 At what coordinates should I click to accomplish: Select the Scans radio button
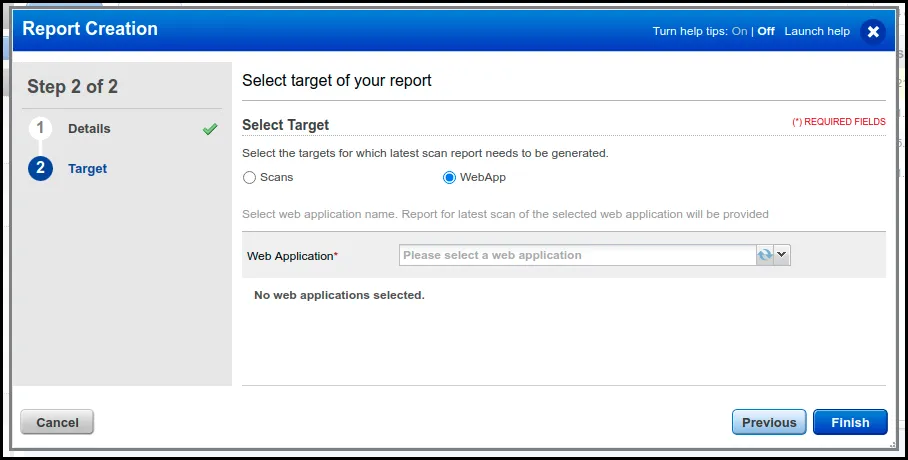tap(249, 177)
